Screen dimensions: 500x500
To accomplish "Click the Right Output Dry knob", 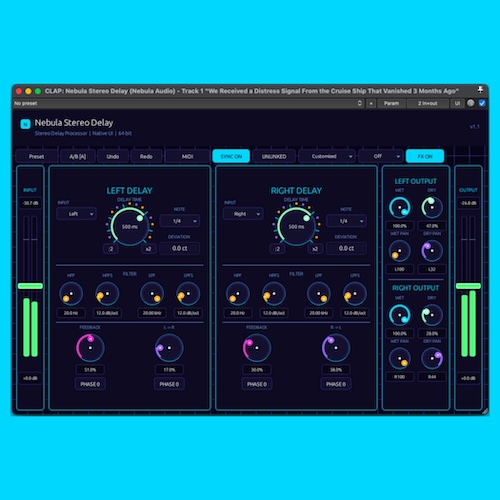I will pyautogui.click(x=432, y=315).
